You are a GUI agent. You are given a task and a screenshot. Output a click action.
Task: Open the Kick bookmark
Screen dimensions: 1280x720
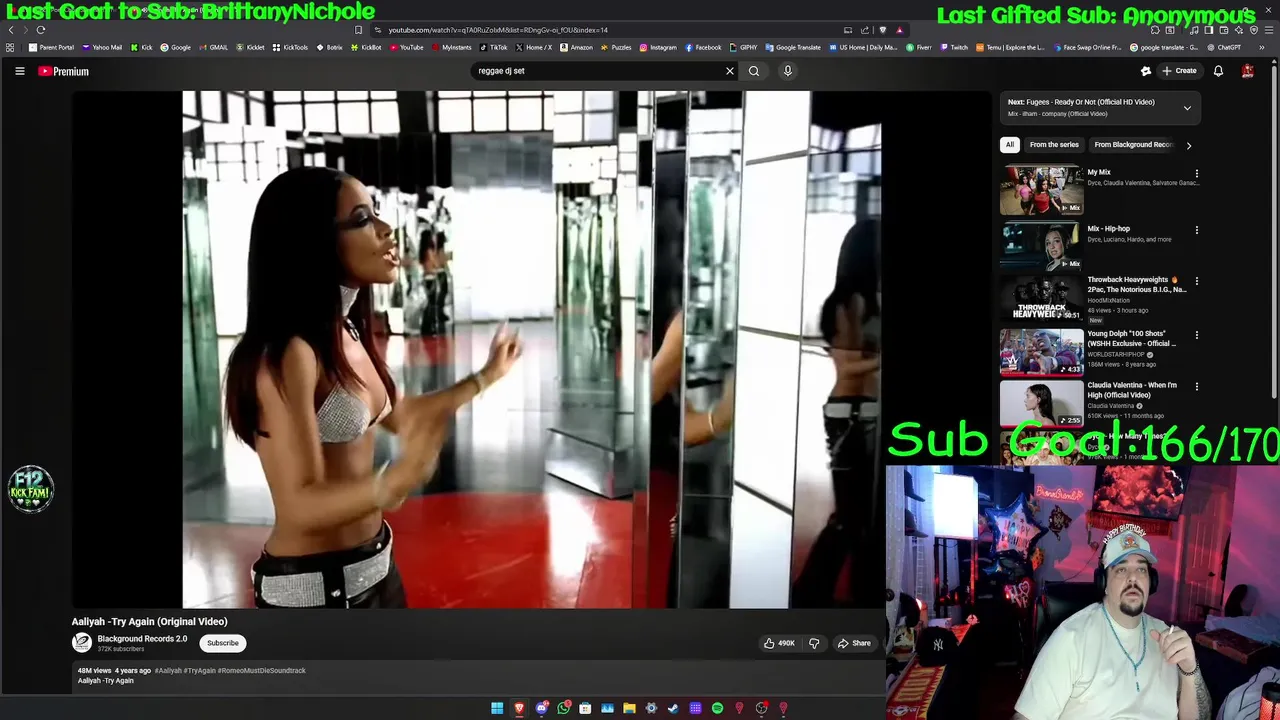141,47
